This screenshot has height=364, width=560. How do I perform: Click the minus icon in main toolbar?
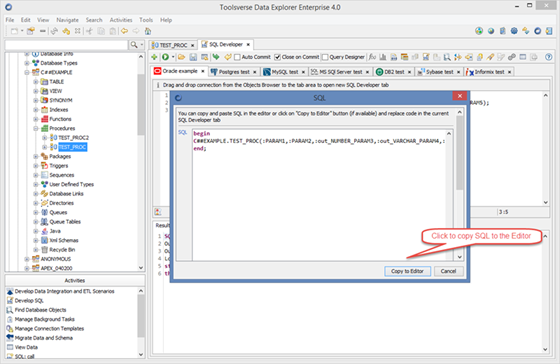coord(42,31)
